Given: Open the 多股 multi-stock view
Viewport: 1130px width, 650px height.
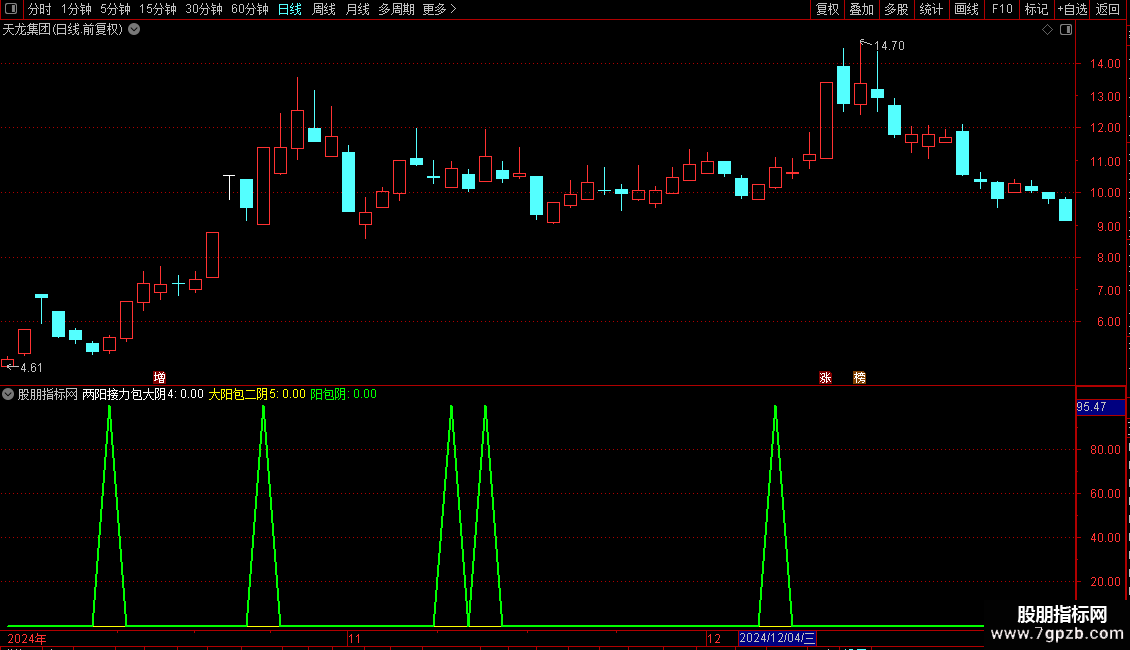Looking at the screenshot, I should [897, 9].
